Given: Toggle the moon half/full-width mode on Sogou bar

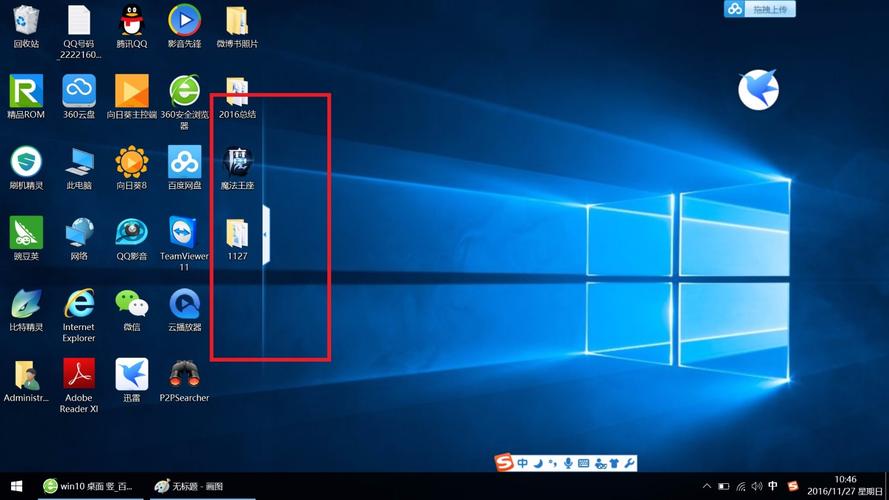Looking at the screenshot, I should point(538,463).
